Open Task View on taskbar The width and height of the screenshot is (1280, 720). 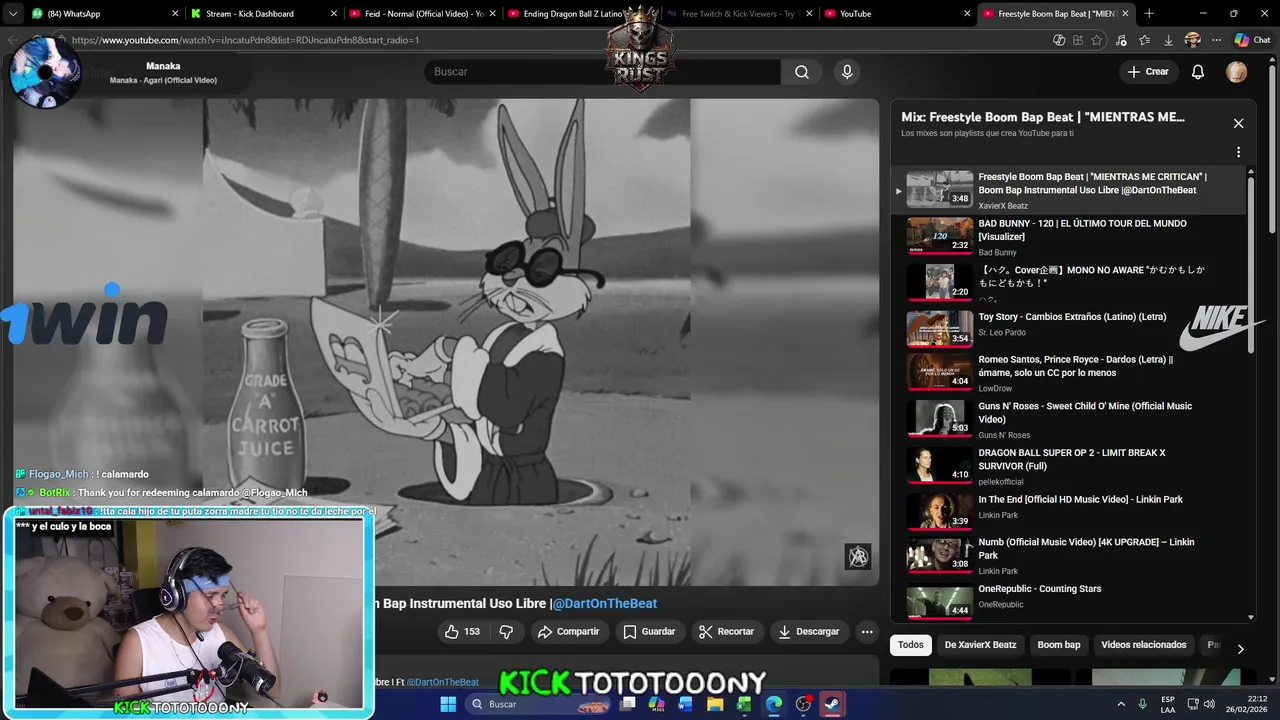pos(628,704)
